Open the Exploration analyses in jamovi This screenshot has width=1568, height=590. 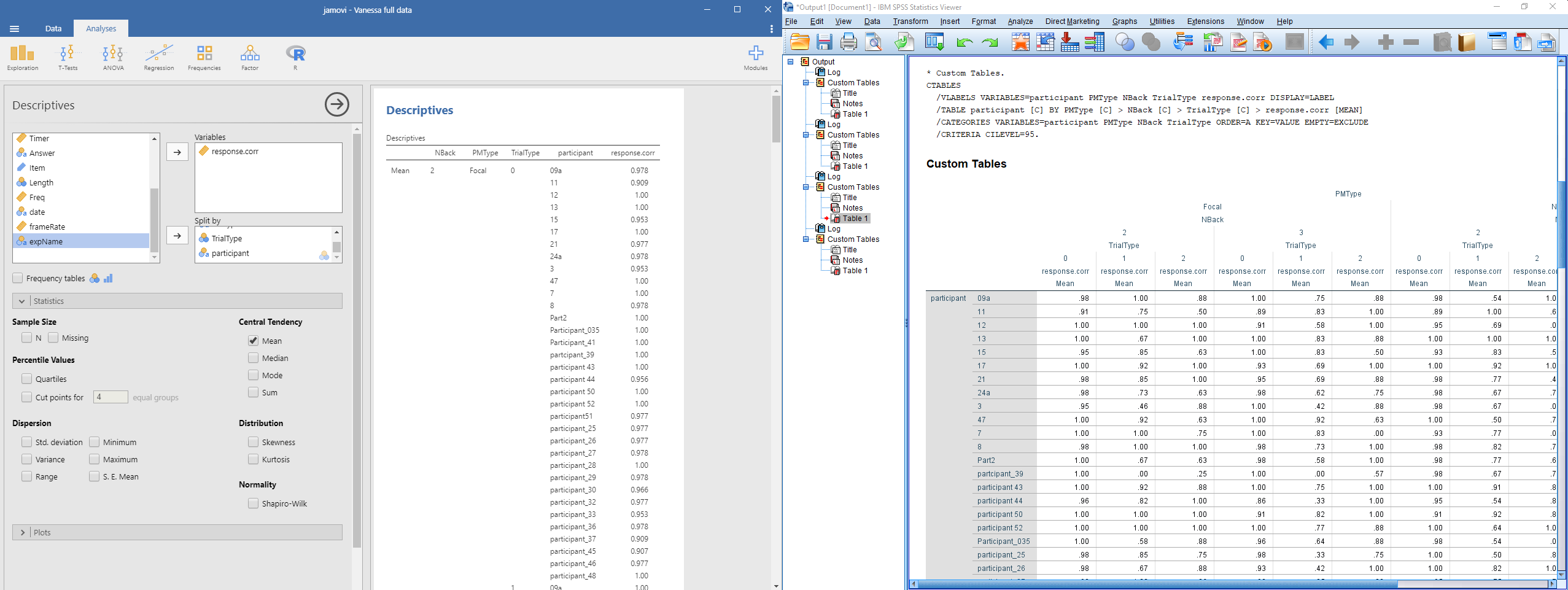click(23, 58)
